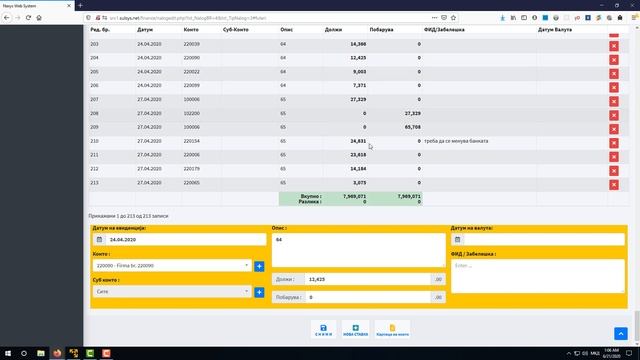Sort by Датум Валута column header

point(555,29)
